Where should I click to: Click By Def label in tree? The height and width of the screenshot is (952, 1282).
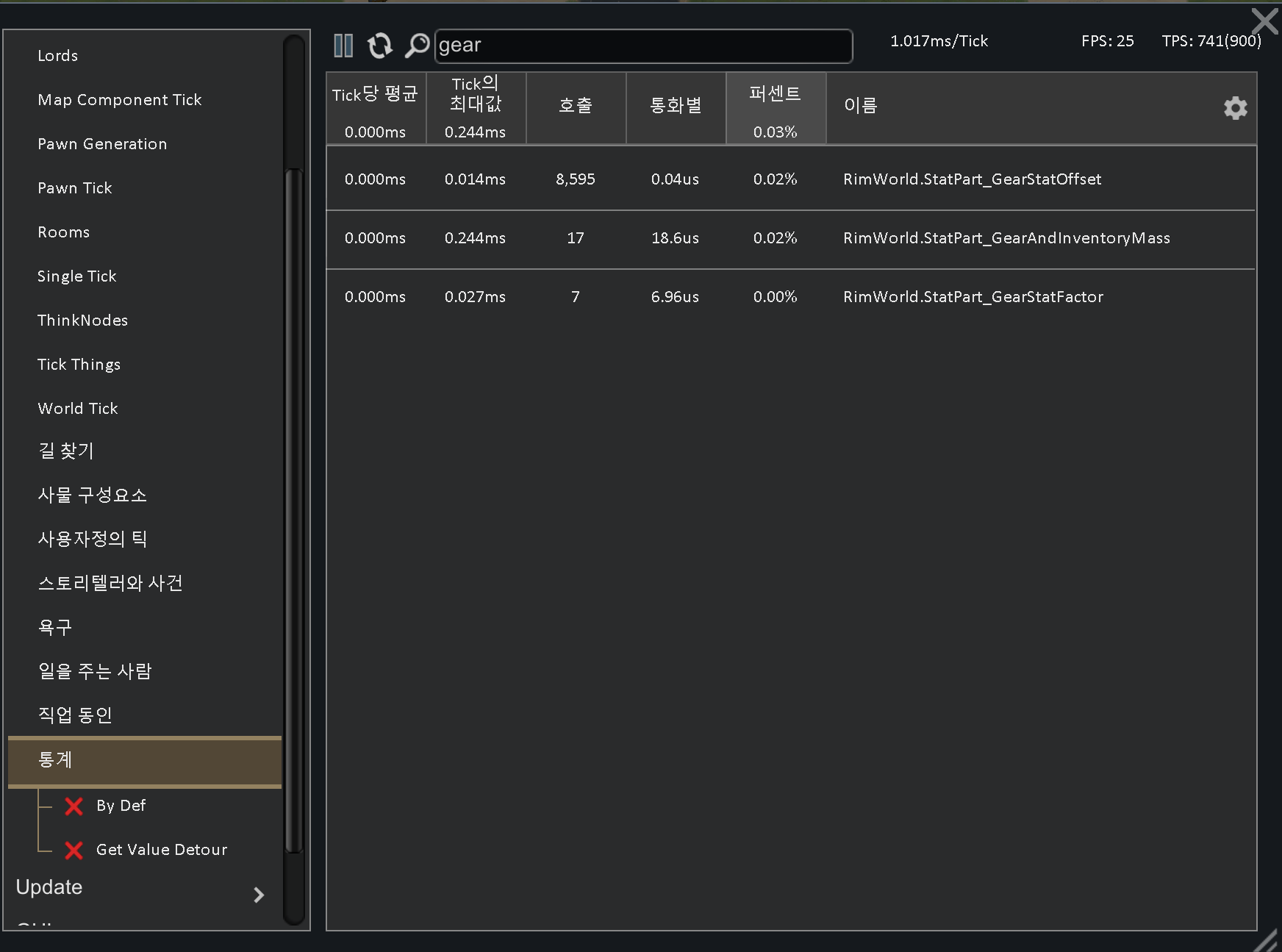coord(121,806)
